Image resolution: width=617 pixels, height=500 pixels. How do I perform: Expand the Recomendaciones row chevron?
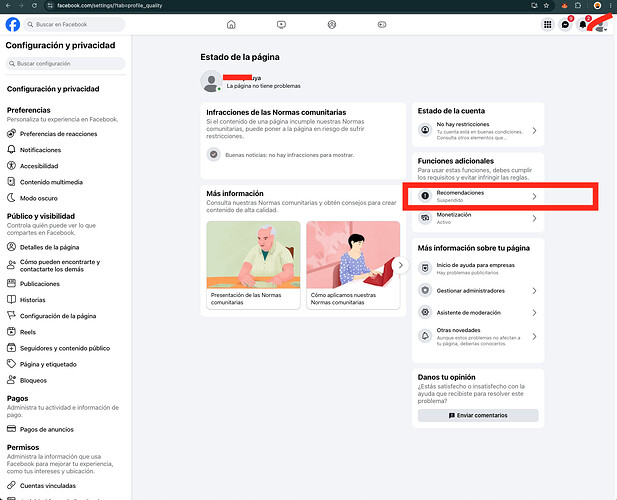pyautogui.click(x=534, y=196)
